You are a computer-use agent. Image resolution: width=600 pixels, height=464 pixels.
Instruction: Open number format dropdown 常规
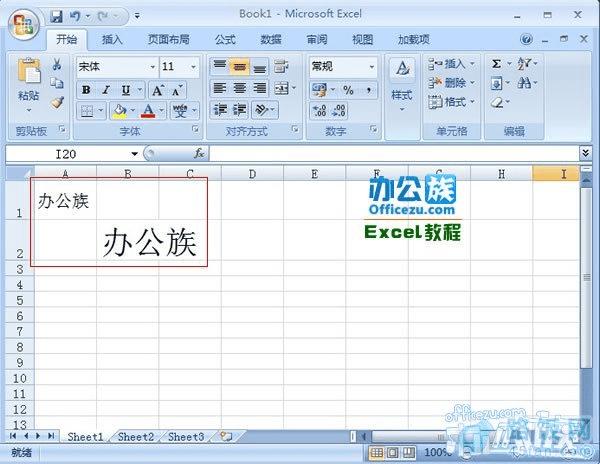[x=372, y=67]
